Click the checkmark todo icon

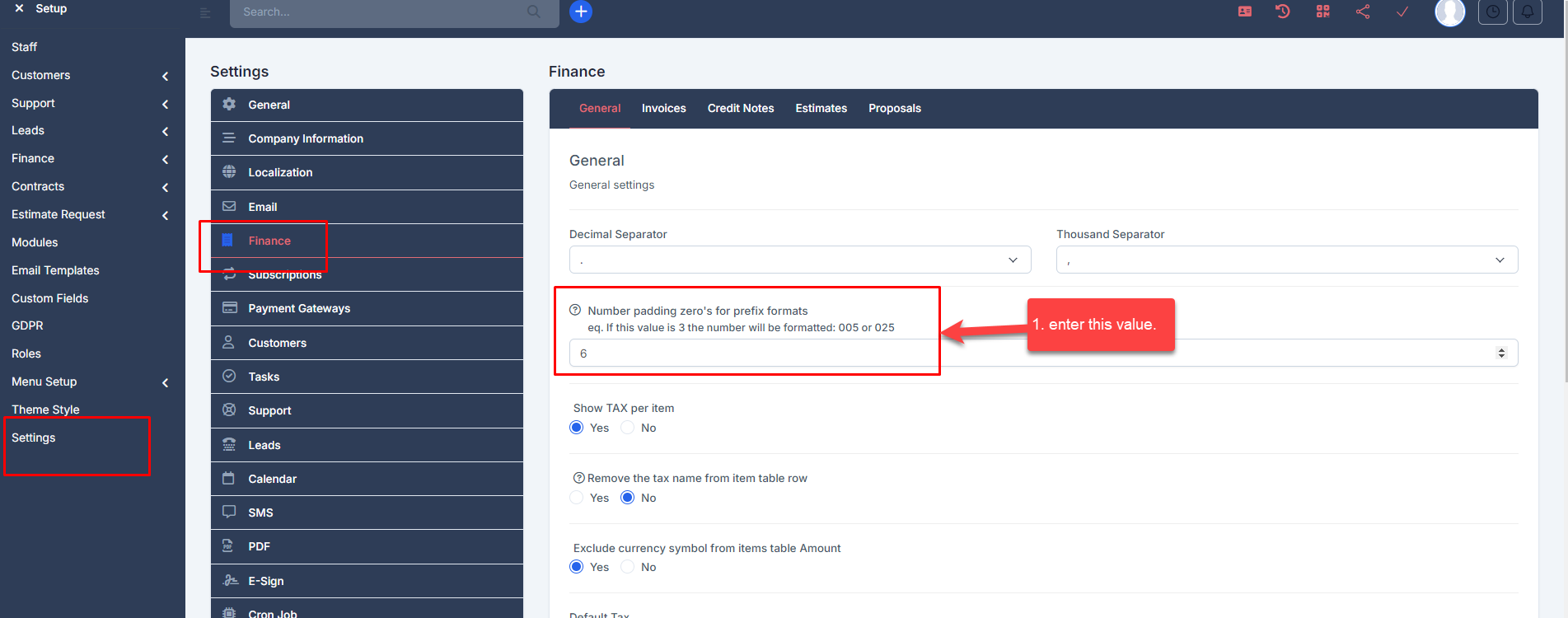coord(1402,12)
